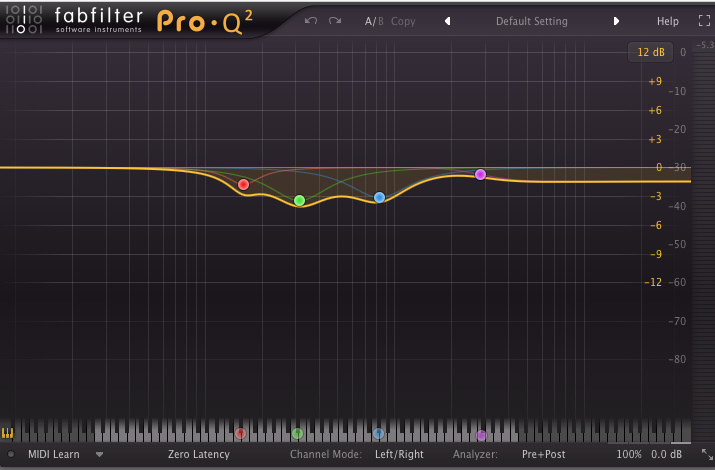The height and width of the screenshot is (470, 715).
Task: Select the green EQ band node
Action: click(x=299, y=201)
